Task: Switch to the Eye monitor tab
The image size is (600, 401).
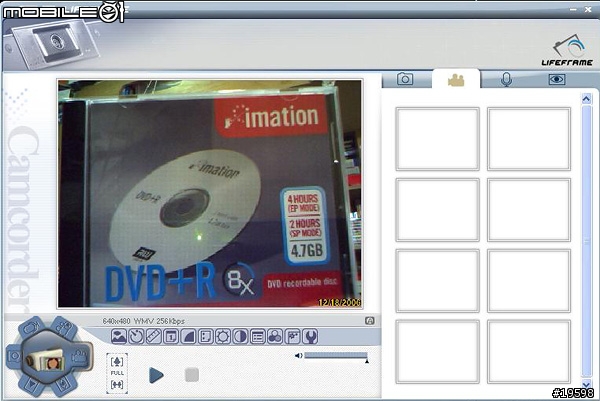Action: [556, 79]
